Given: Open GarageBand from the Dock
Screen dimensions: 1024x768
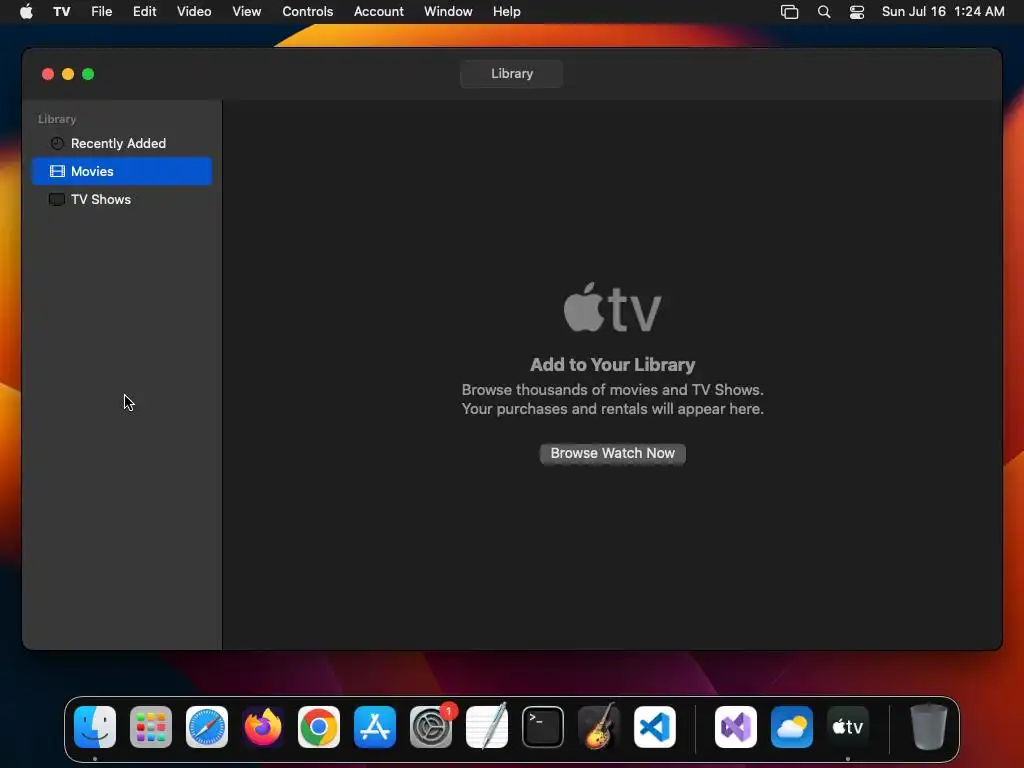Looking at the screenshot, I should point(598,727).
